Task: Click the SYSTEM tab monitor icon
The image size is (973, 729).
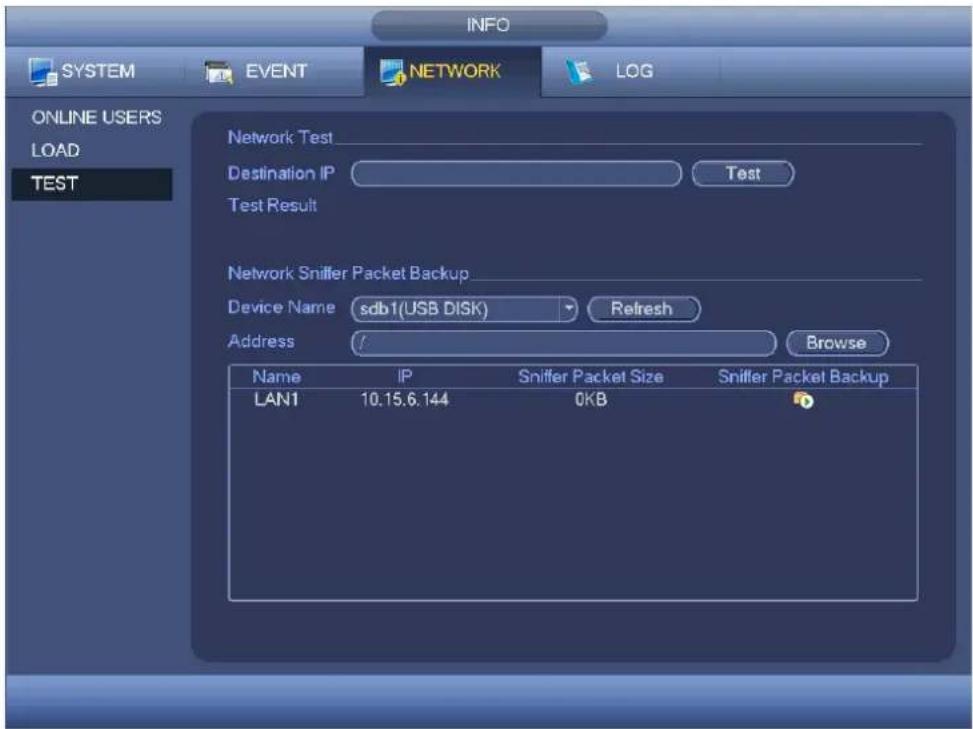Action: pos(43,72)
